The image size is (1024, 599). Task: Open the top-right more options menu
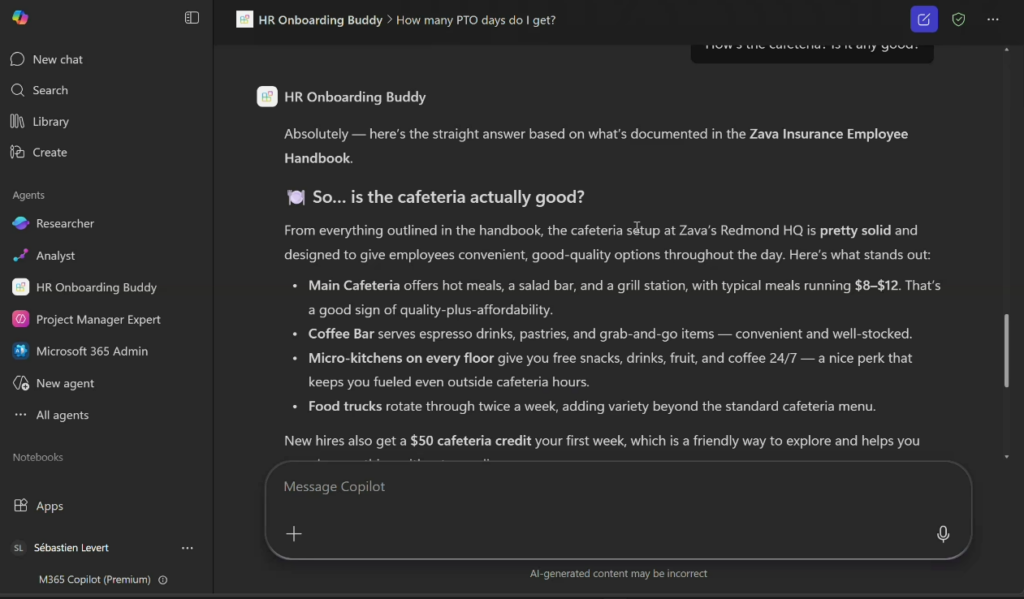(x=992, y=19)
